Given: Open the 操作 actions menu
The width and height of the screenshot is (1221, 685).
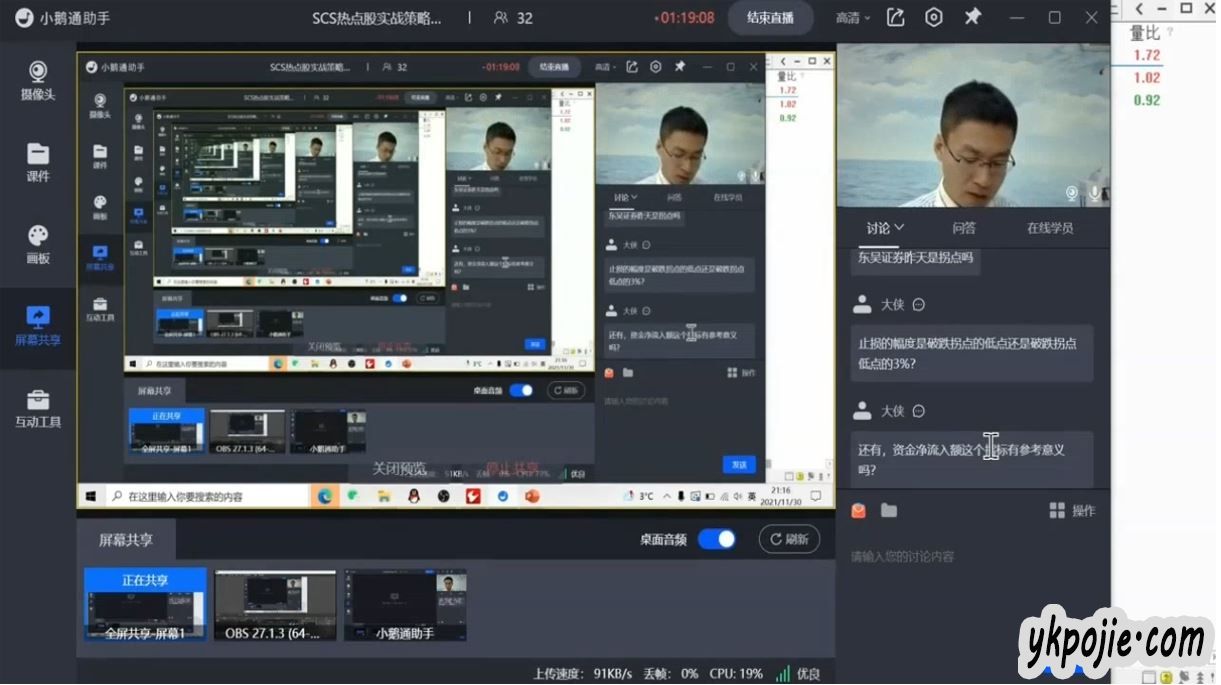Looking at the screenshot, I should pos(1072,511).
